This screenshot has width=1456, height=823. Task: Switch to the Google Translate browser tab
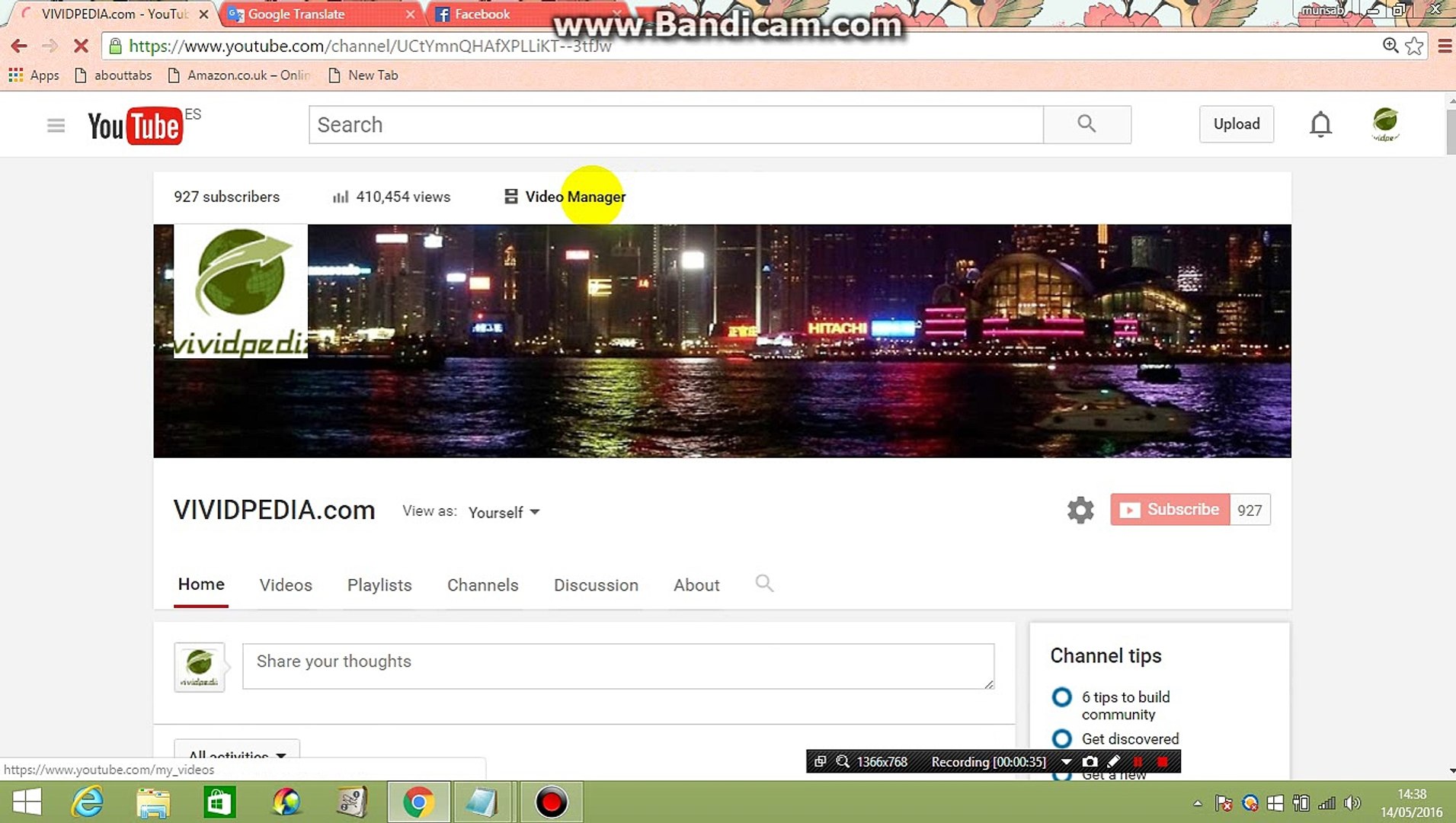click(x=320, y=14)
